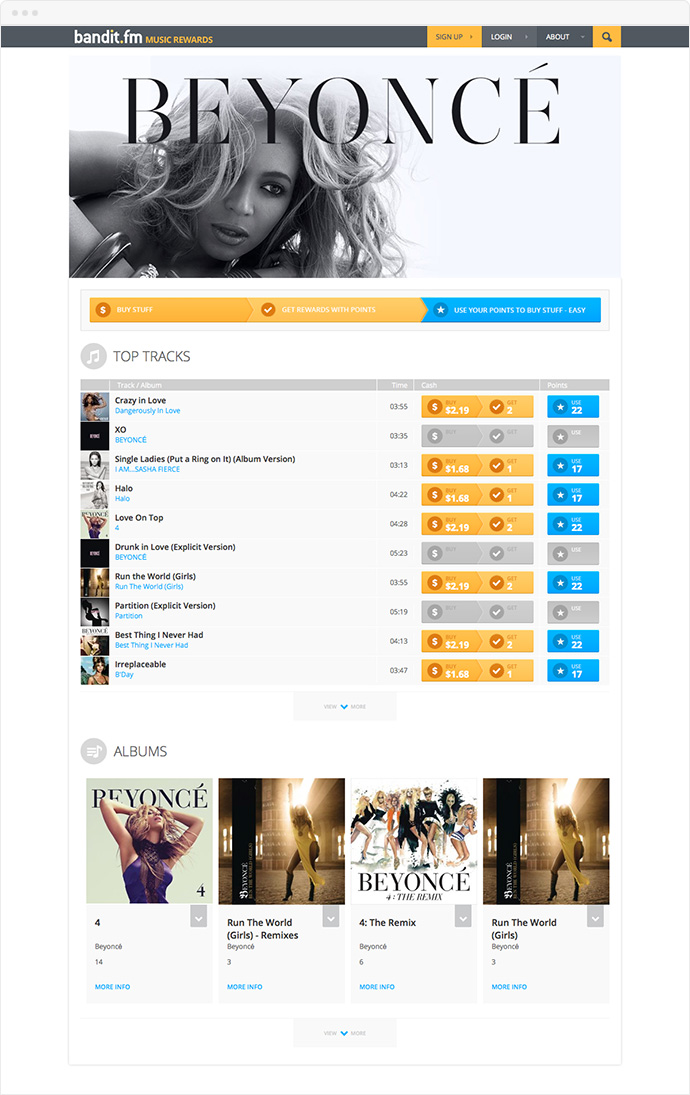
Task: Buy Crazy in Love for $2.19
Action: [450, 406]
